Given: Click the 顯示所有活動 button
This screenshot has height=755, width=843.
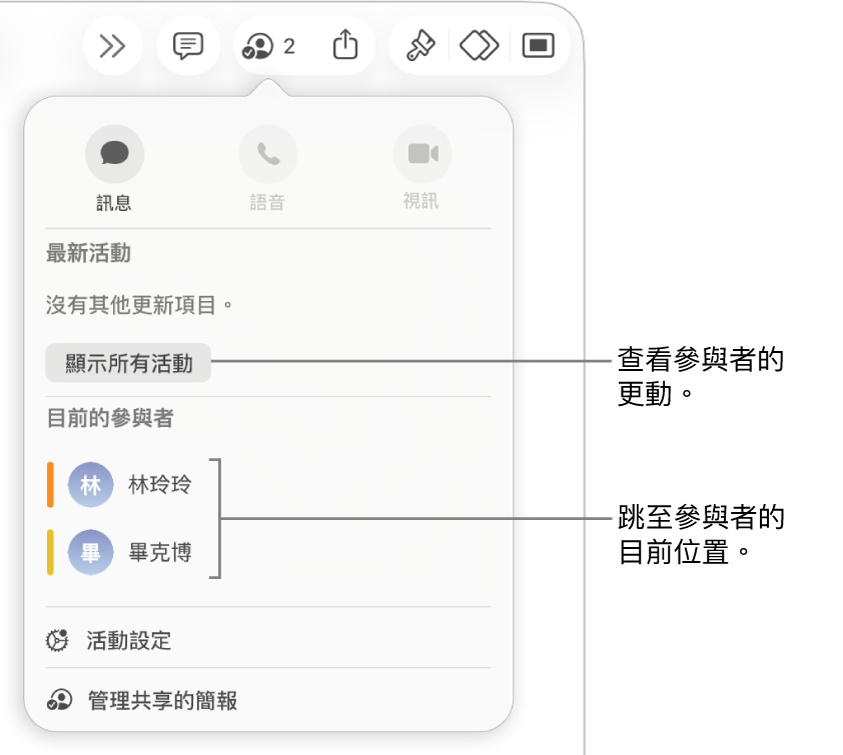Looking at the screenshot, I should [127, 362].
